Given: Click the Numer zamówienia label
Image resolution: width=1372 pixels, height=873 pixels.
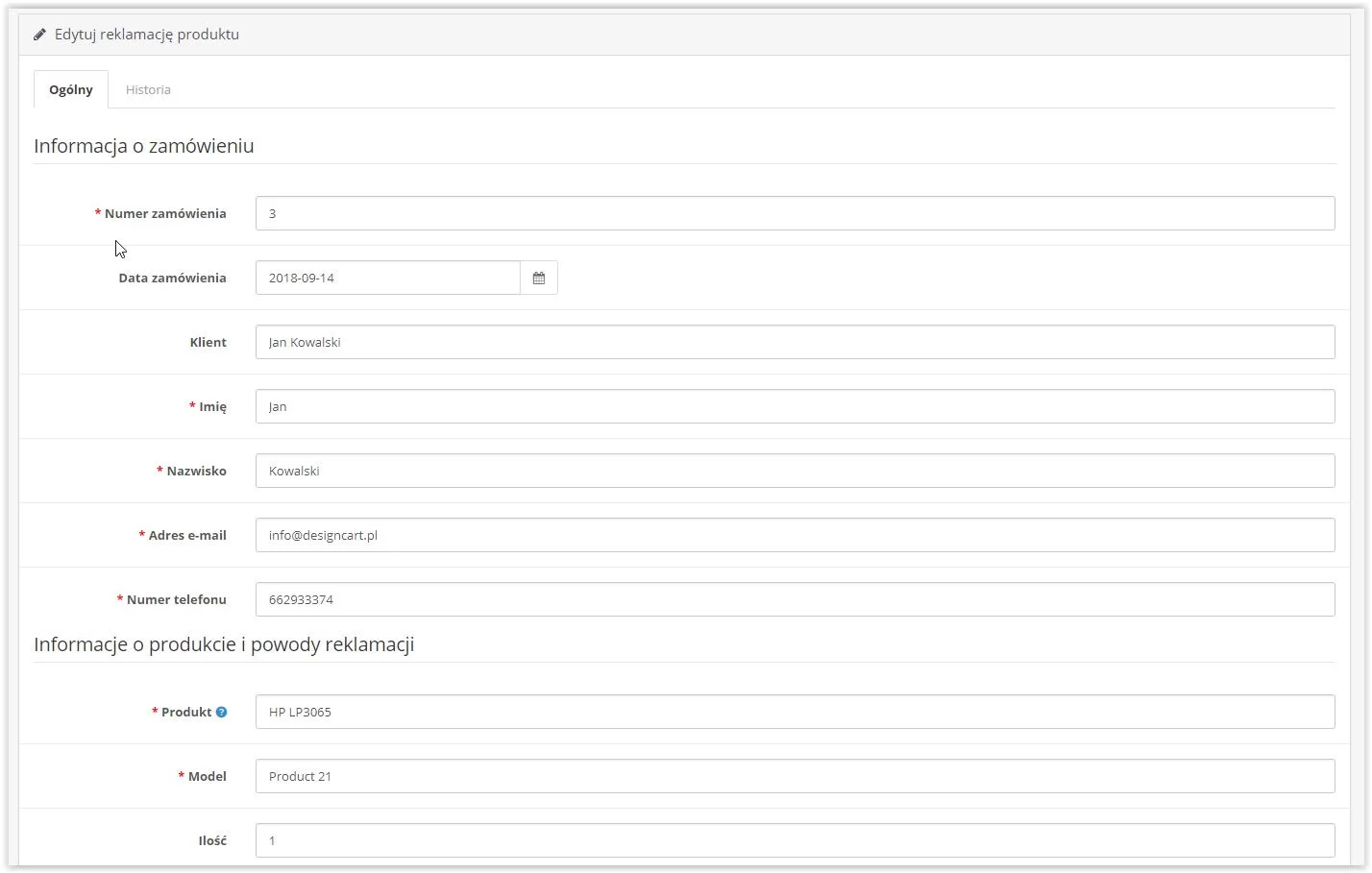Looking at the screenshot, I should pos(165,213).
